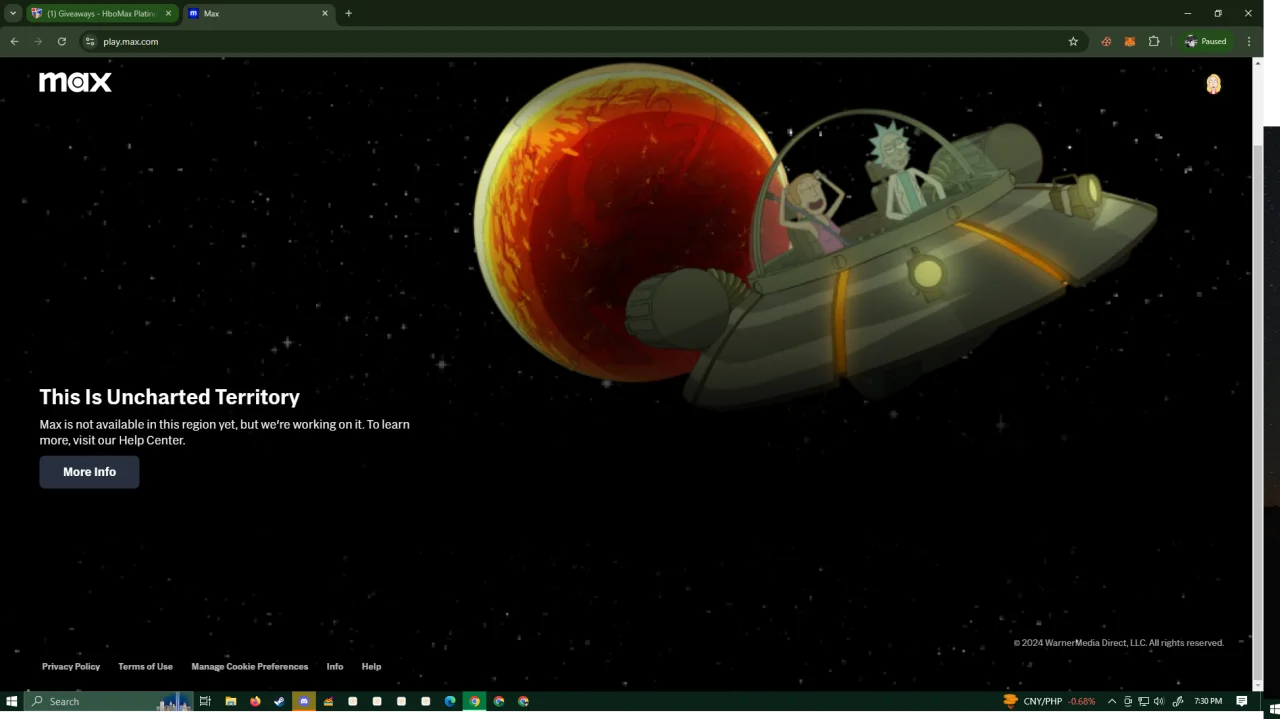The height and width of the screenshot is (719, 1280).
Task: Switch to the active Chrome taskbar window
Action: click(x=475, y=701)
